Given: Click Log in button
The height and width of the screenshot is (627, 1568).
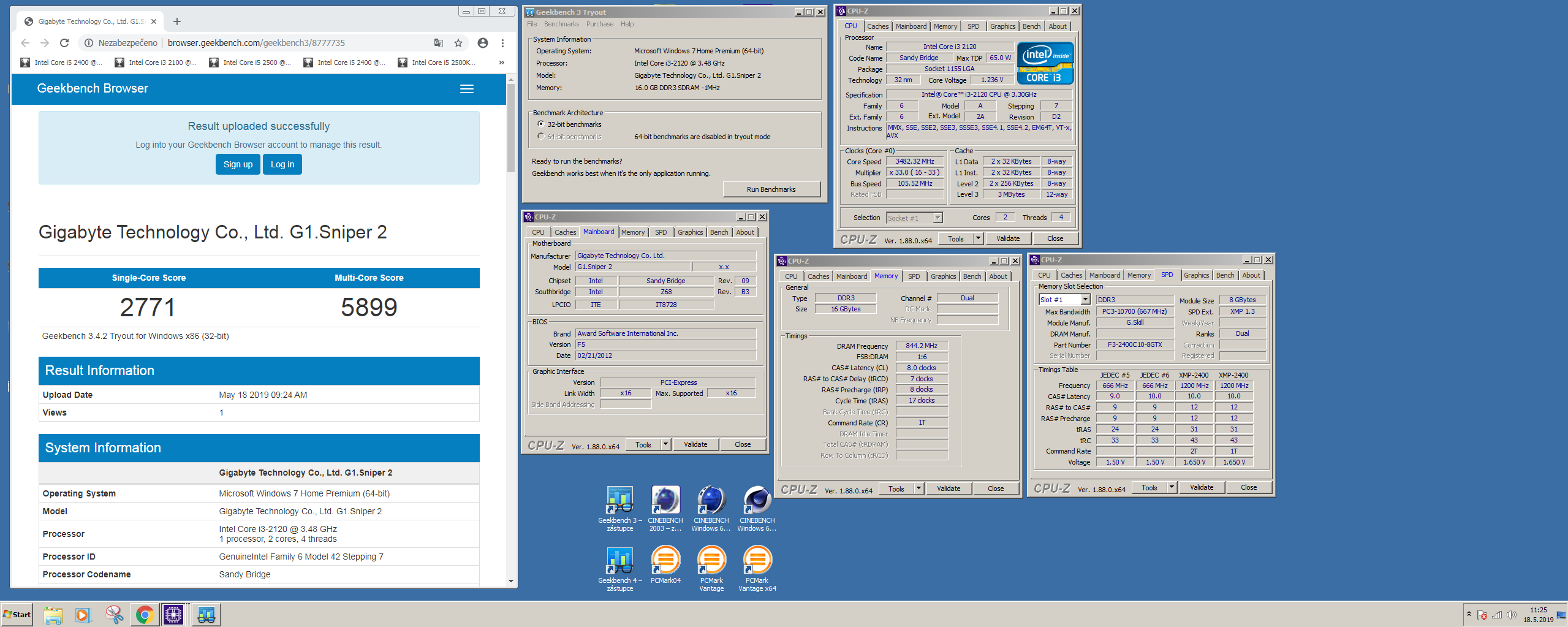Looking at the screenshot, I should [282, 164].
